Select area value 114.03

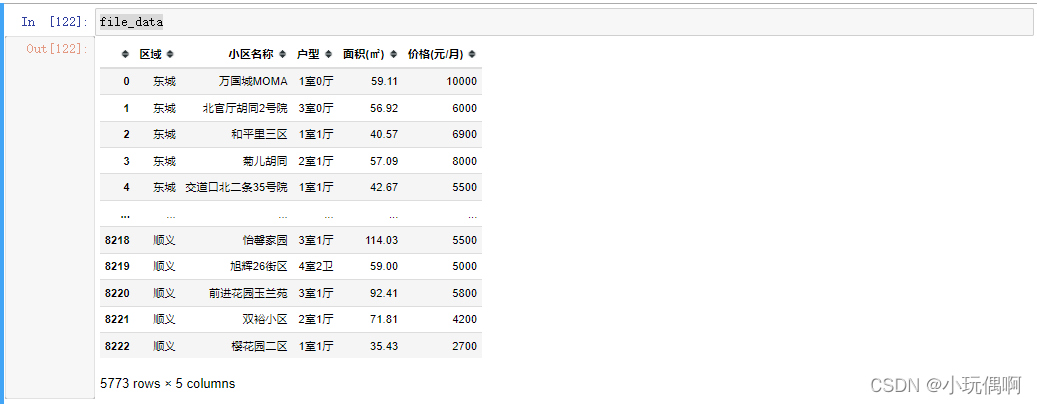(x=382, y=240)
